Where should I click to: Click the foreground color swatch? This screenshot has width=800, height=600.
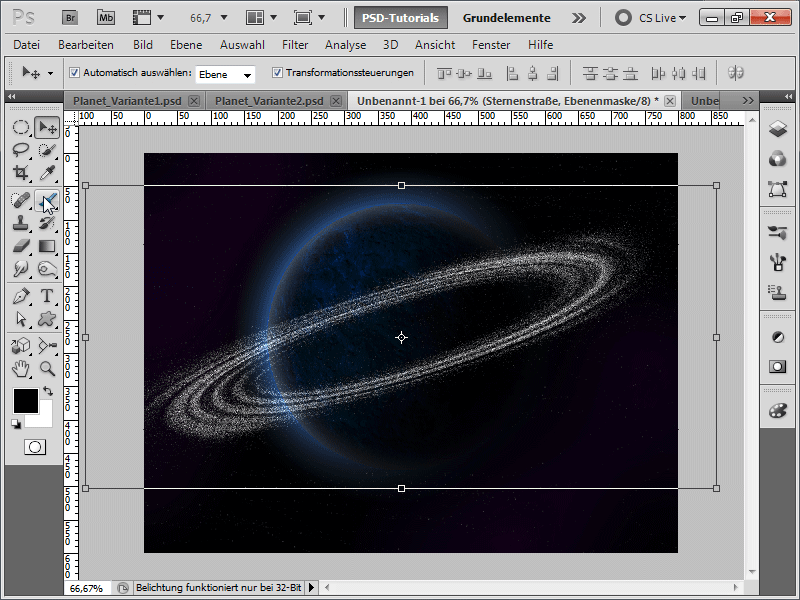coord(26,401)
